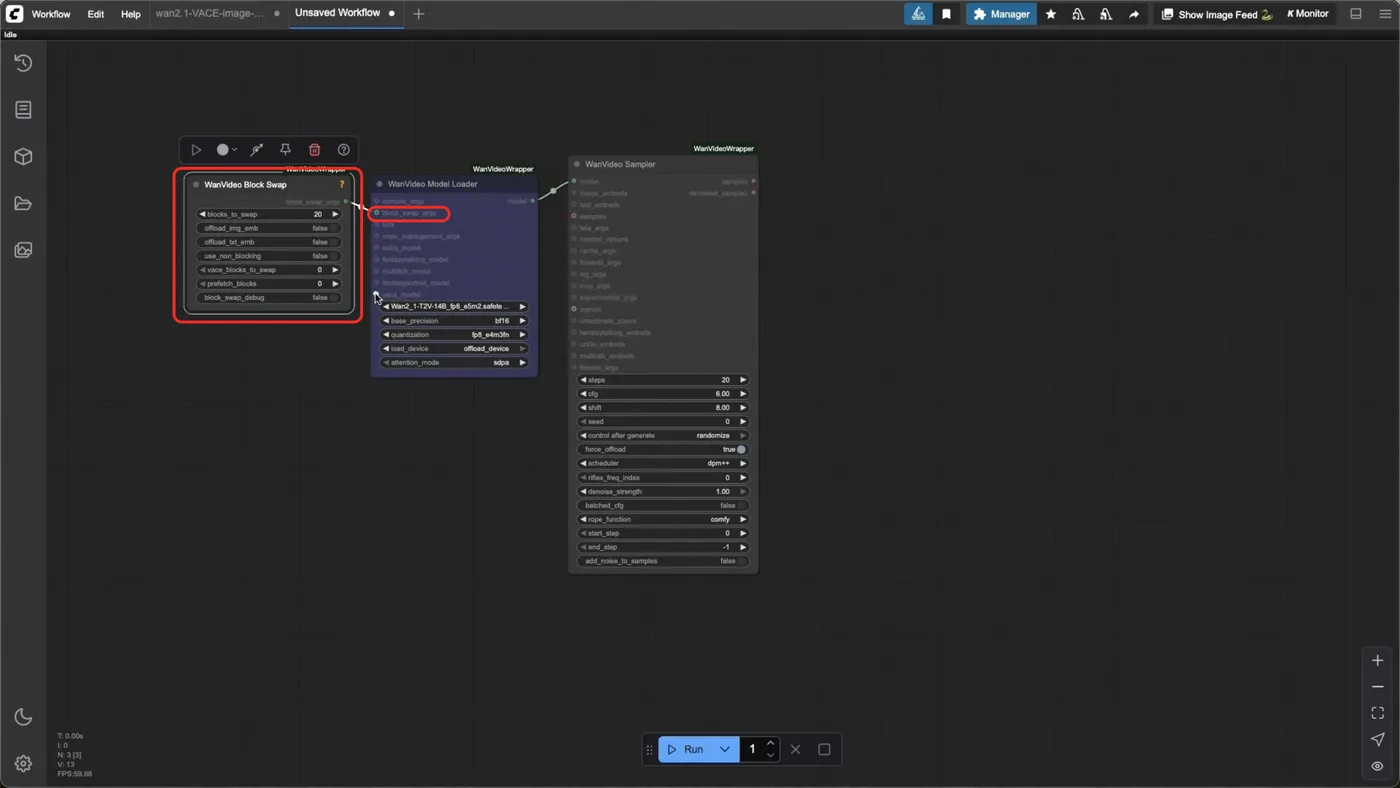Click the Manager button
The width and height of the screenshot is (1400, 788).
click(1001, 14)
